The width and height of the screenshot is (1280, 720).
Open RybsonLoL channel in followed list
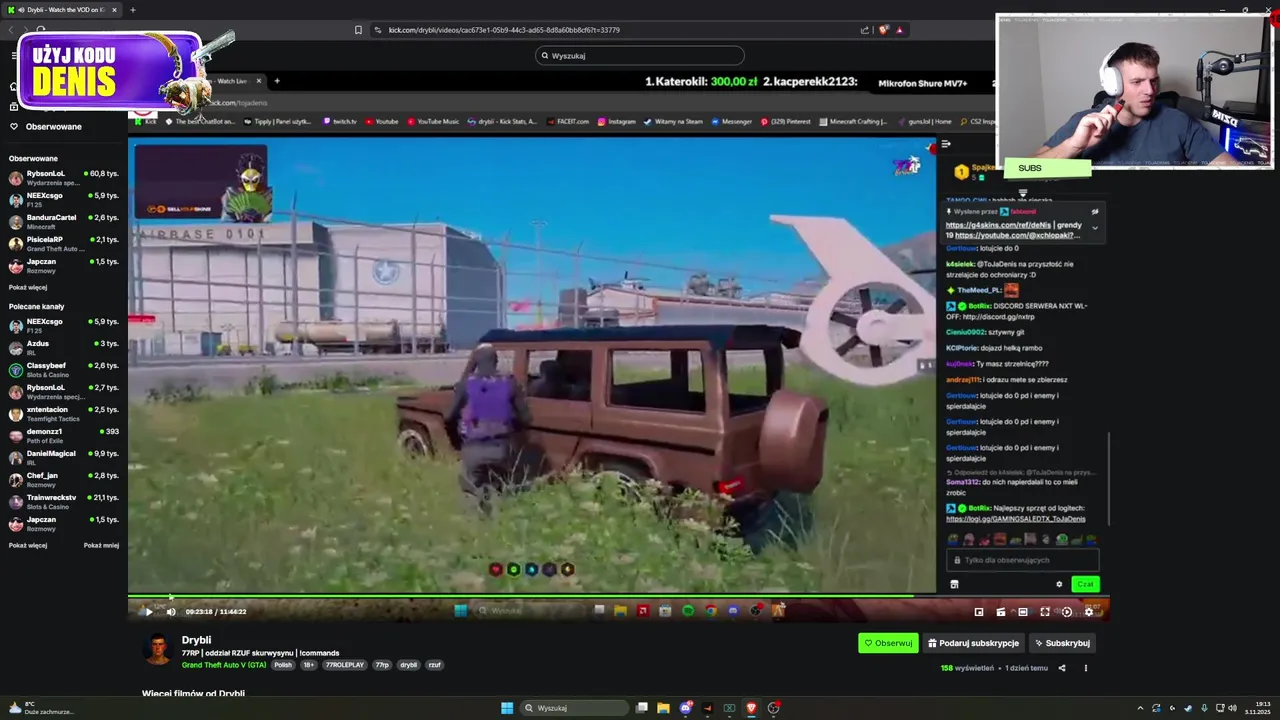(64, 178)
